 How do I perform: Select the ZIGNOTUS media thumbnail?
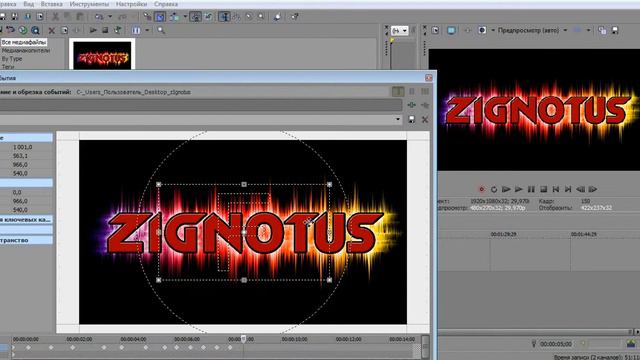point(102,55)
